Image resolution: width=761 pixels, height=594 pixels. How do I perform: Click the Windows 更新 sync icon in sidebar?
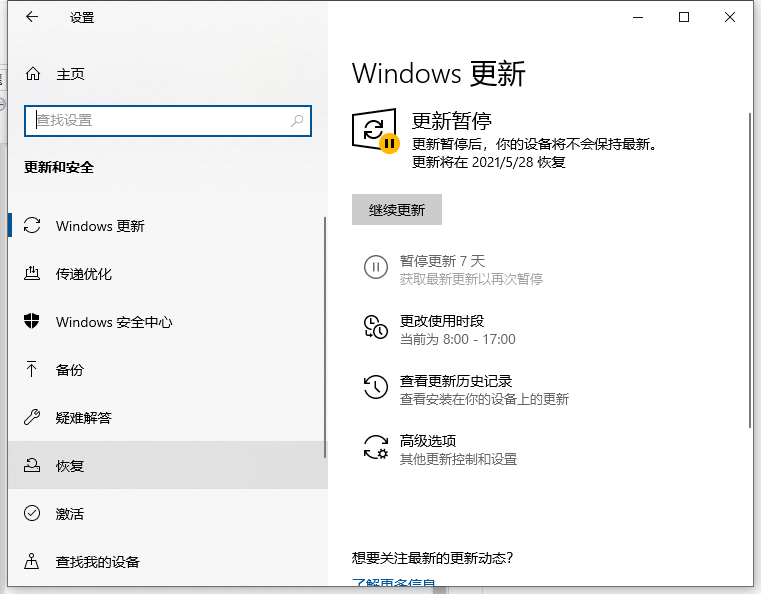coord(33,226)
